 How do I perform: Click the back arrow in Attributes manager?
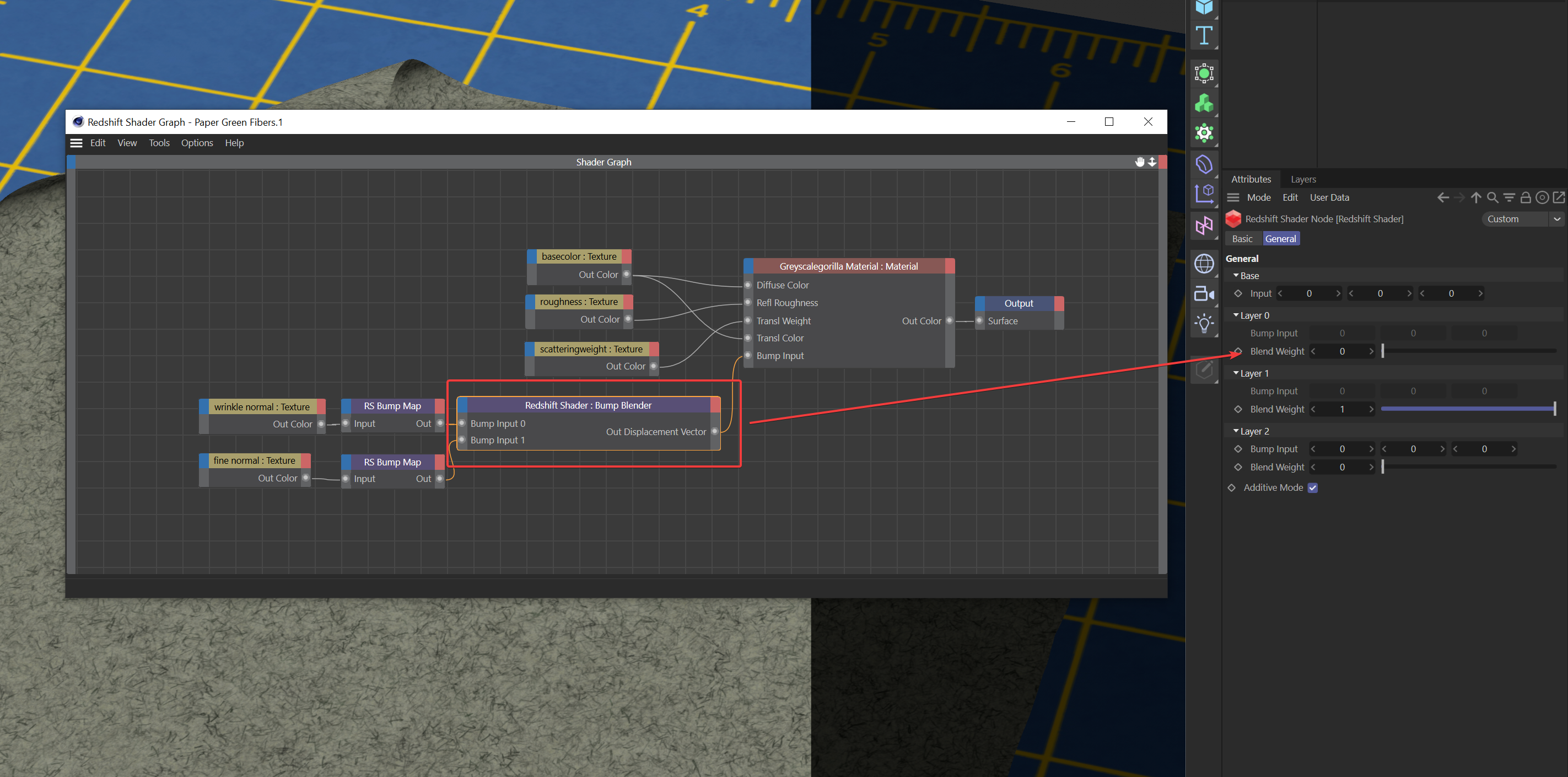[1442, 197]
